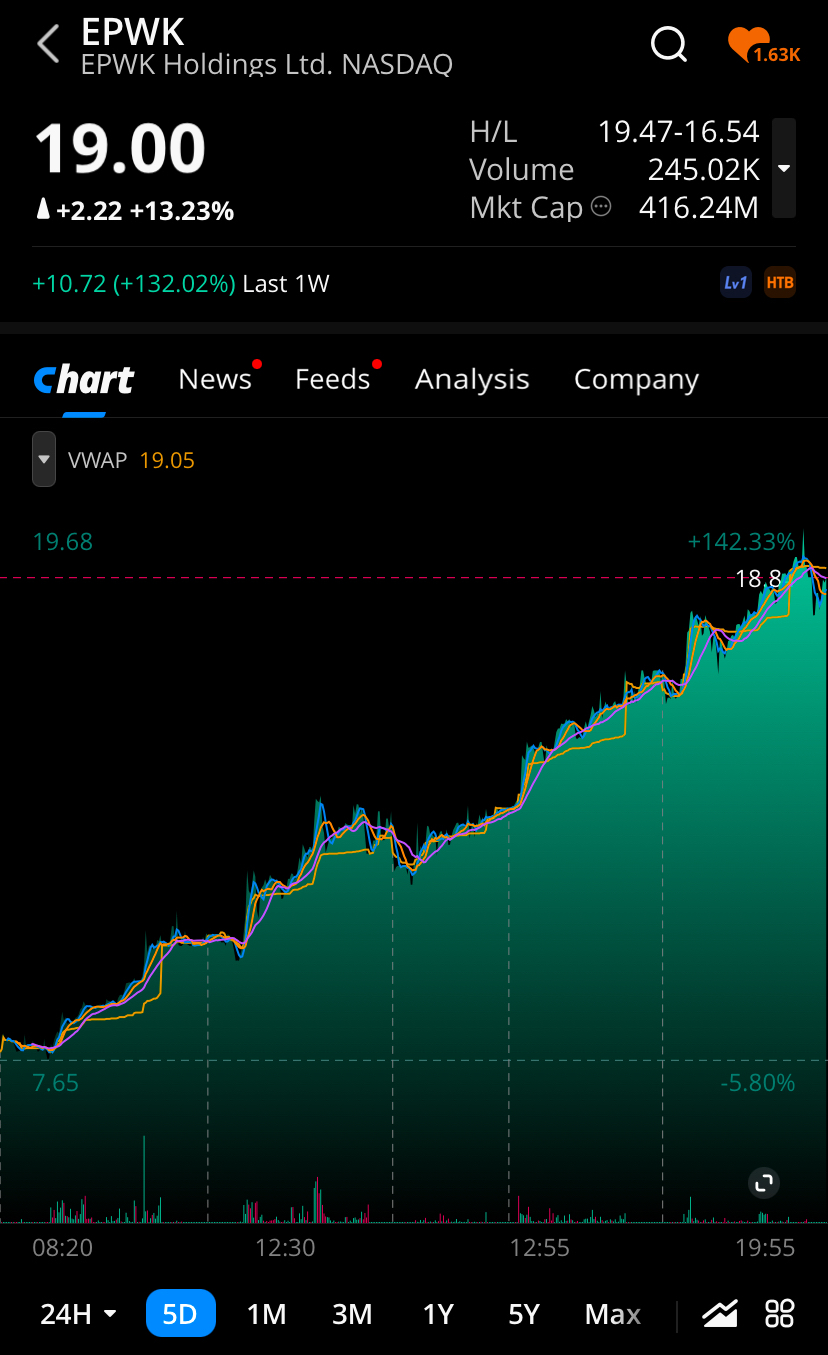Open the Company tab
Screen dimensions: 828x1355
pyautogui.click(x=636, y=379)
